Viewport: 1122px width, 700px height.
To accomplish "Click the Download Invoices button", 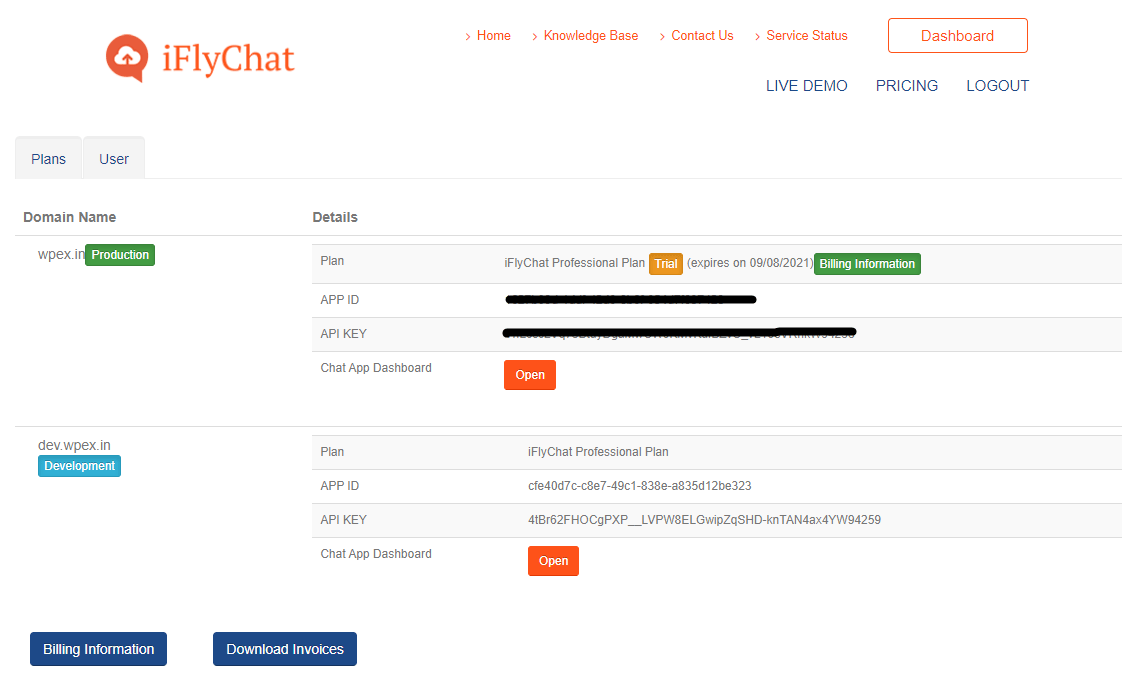I will tap(284, 649).
